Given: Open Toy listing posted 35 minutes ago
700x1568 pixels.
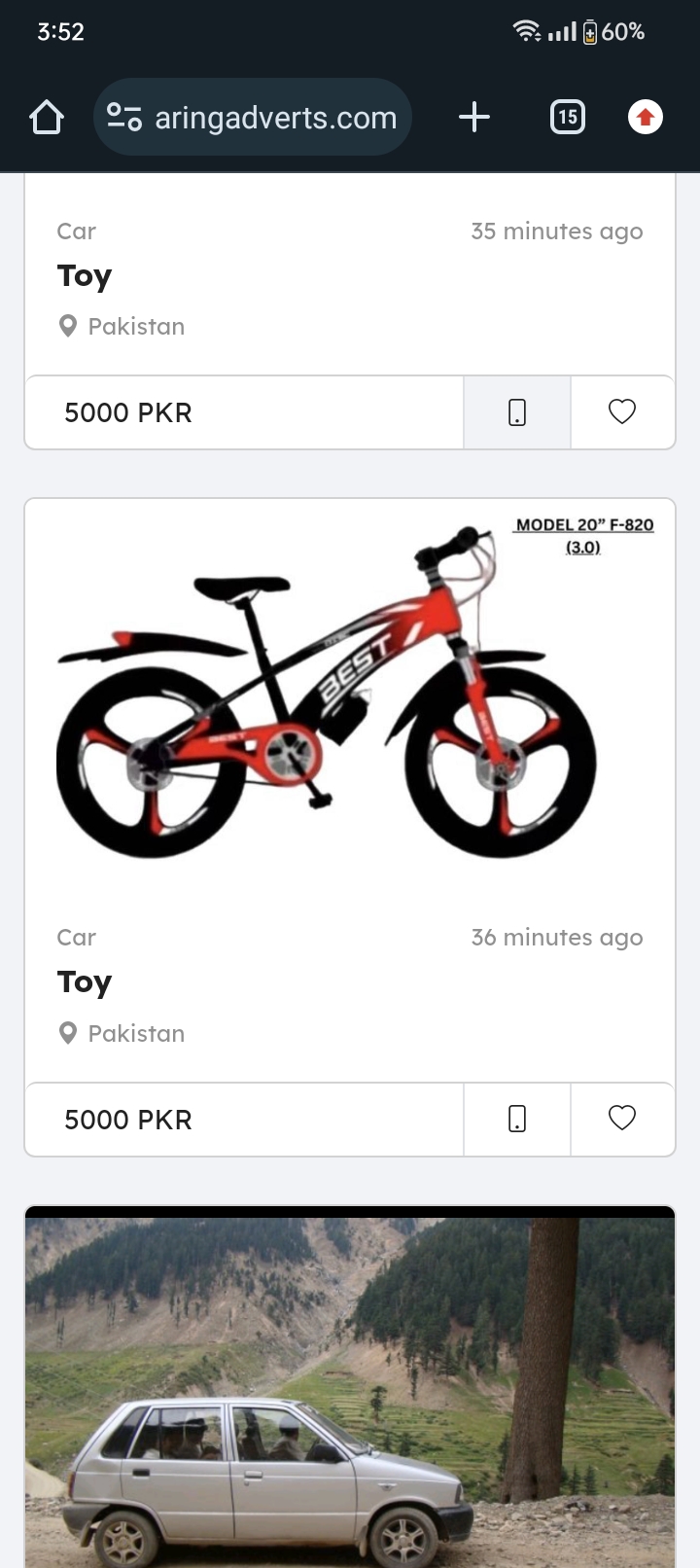Looking at the screenshot, I should [x=85, y=276].
